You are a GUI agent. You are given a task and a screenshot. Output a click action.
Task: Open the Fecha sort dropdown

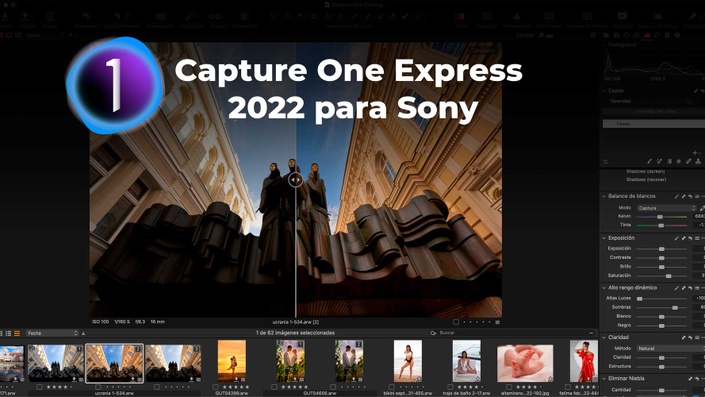pos(52,333)
